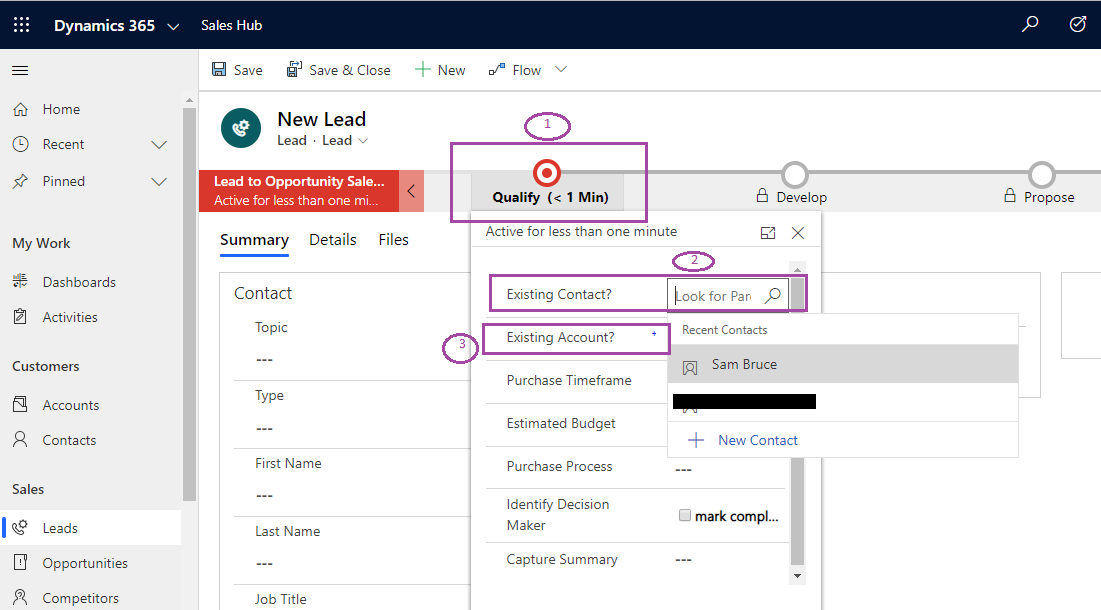The width and height of the screenshot is (1101, 610).
Task: Click the New Contact link
Action: tap(758, 440)
